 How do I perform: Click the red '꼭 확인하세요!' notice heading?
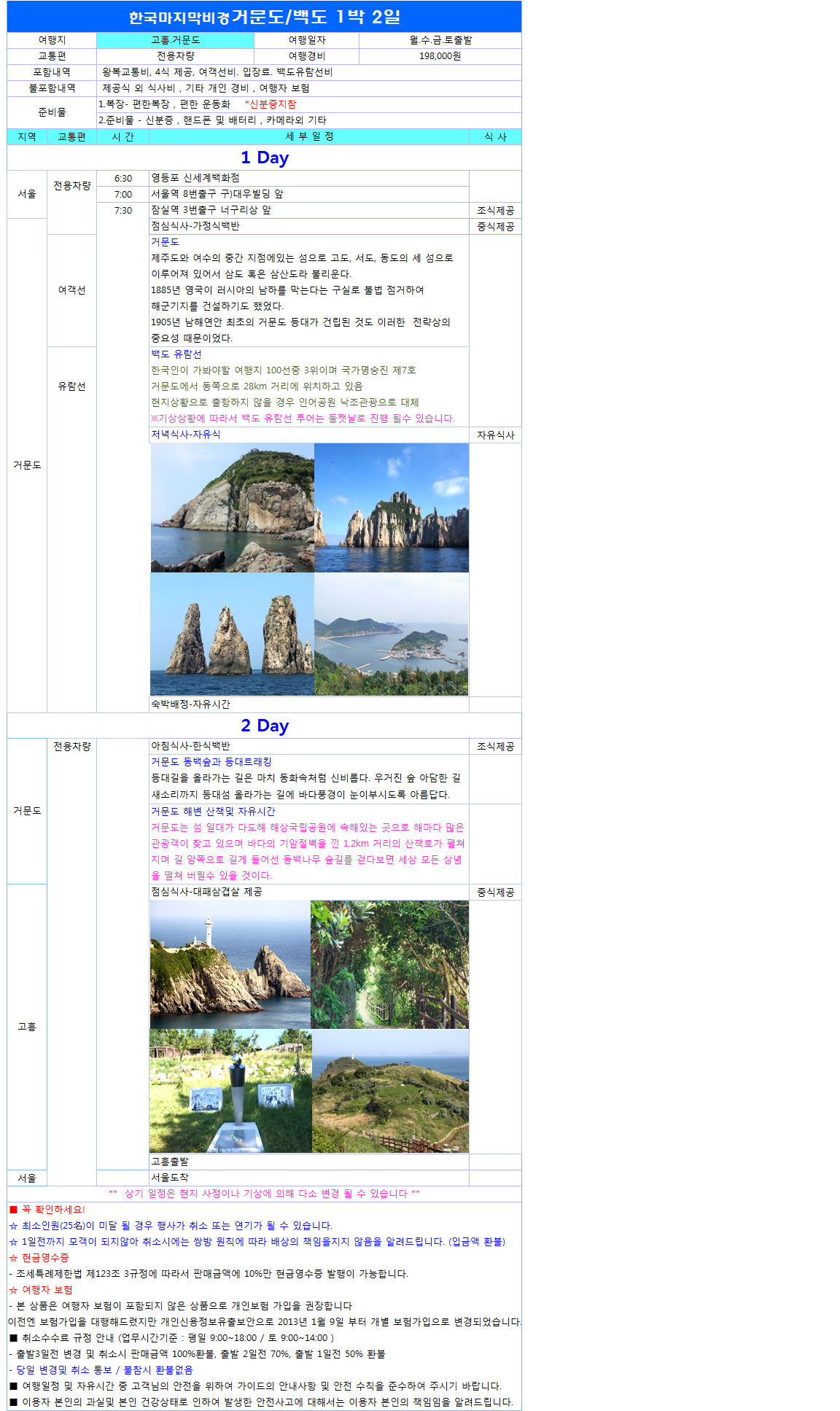pos(47,1210)
